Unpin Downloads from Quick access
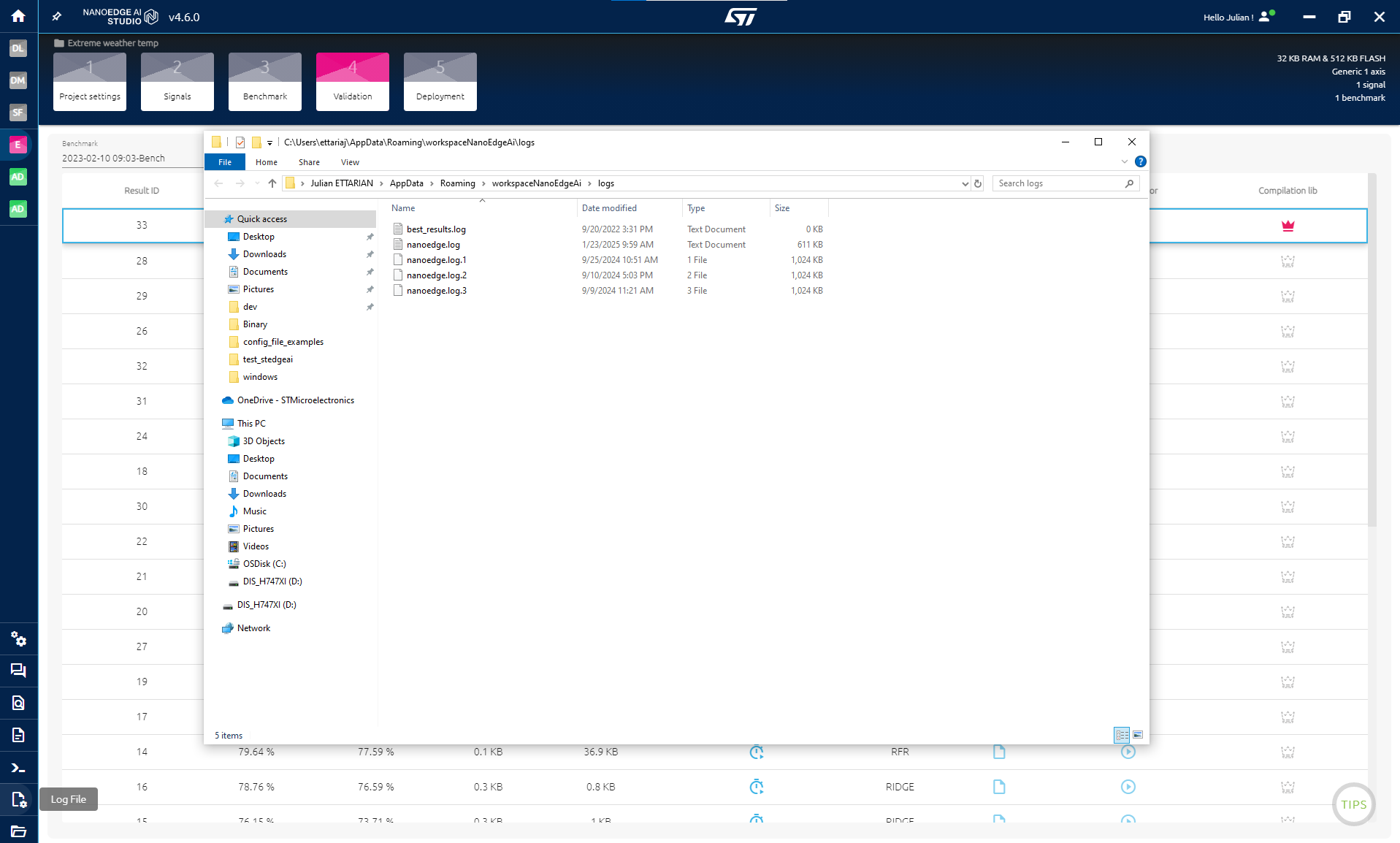The height and width of the screenshot is (843, 1400). click(x=370, y=254)
